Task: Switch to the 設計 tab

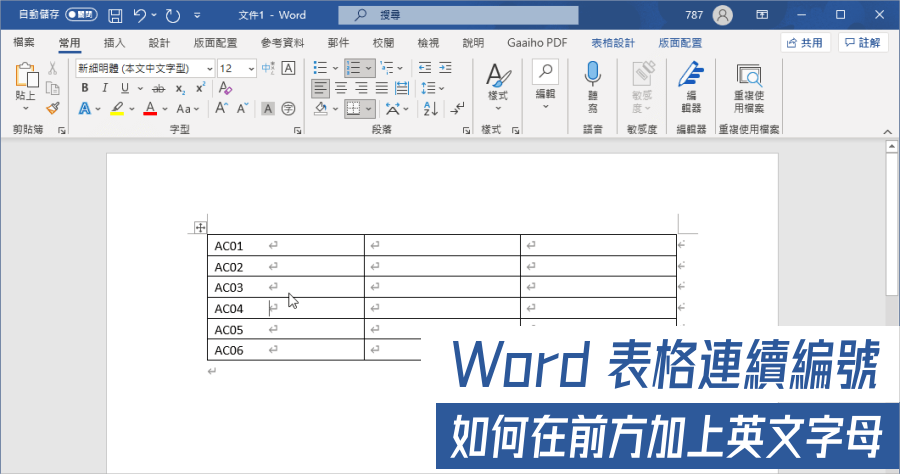Action: click(159, 42)
